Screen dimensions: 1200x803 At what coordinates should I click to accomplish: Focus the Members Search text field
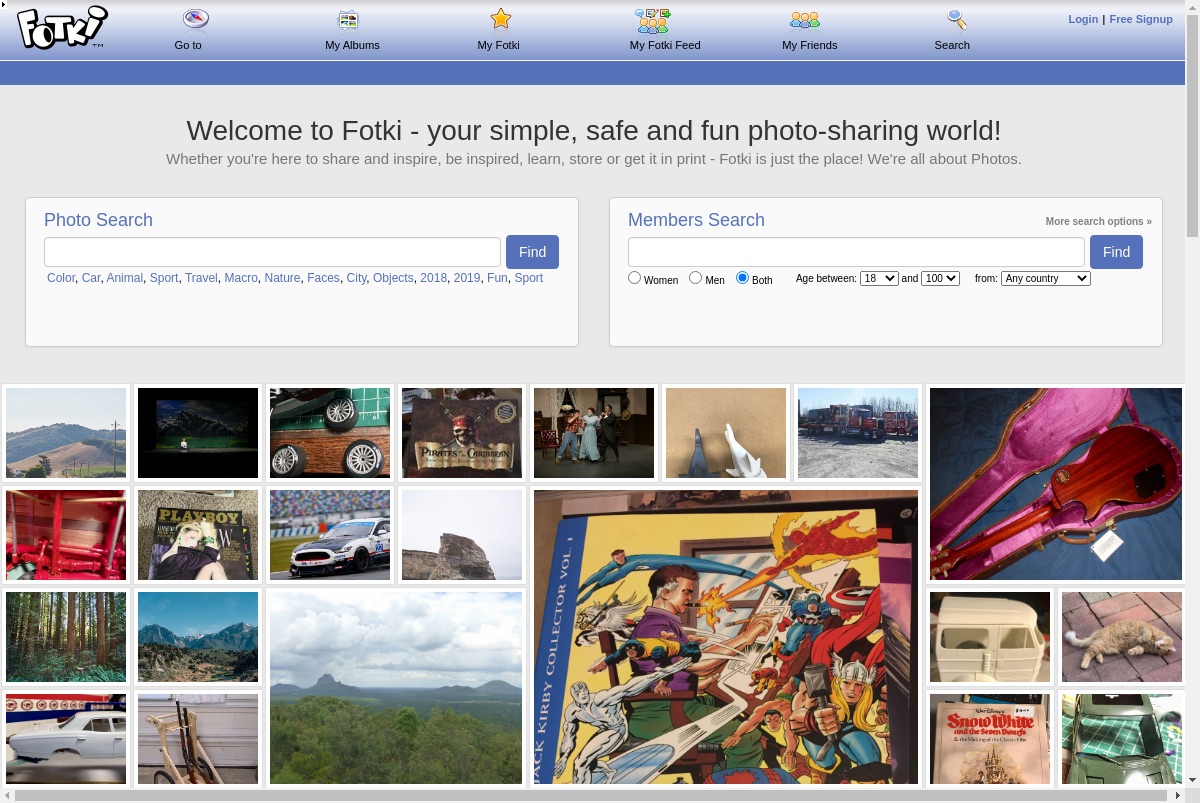(x=856, y=252)
